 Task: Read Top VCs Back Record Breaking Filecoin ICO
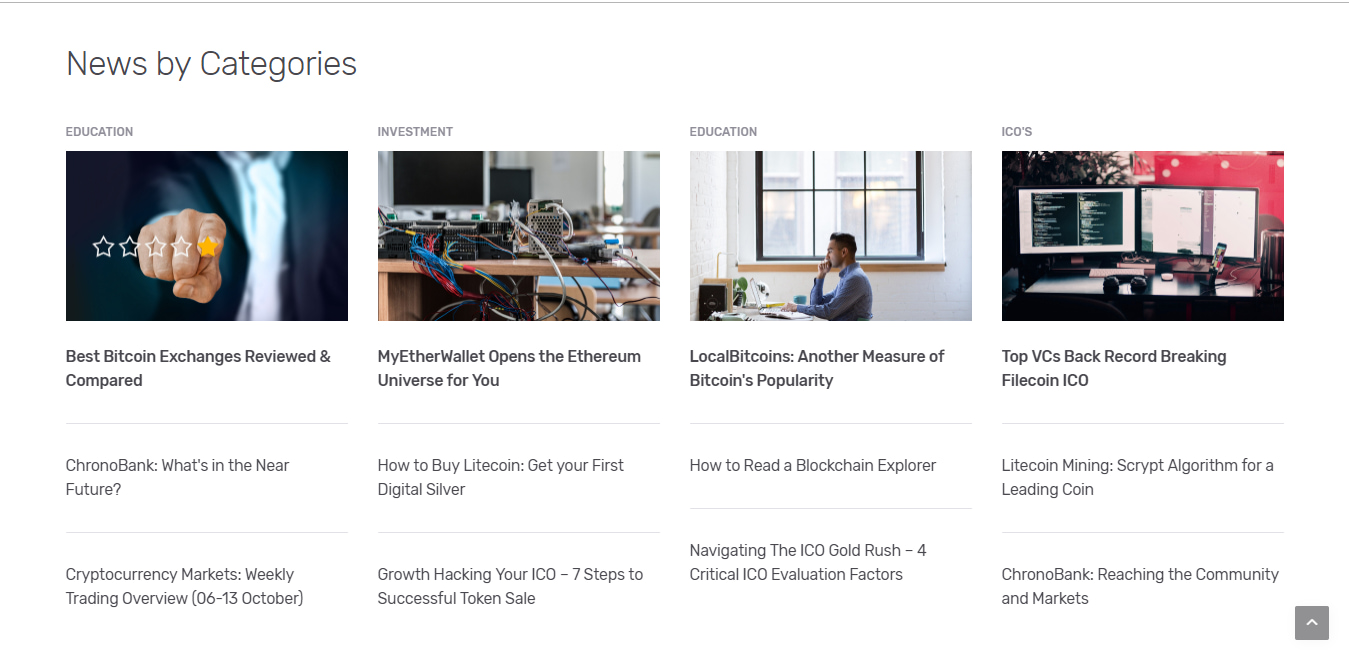tap(1113, 368)
